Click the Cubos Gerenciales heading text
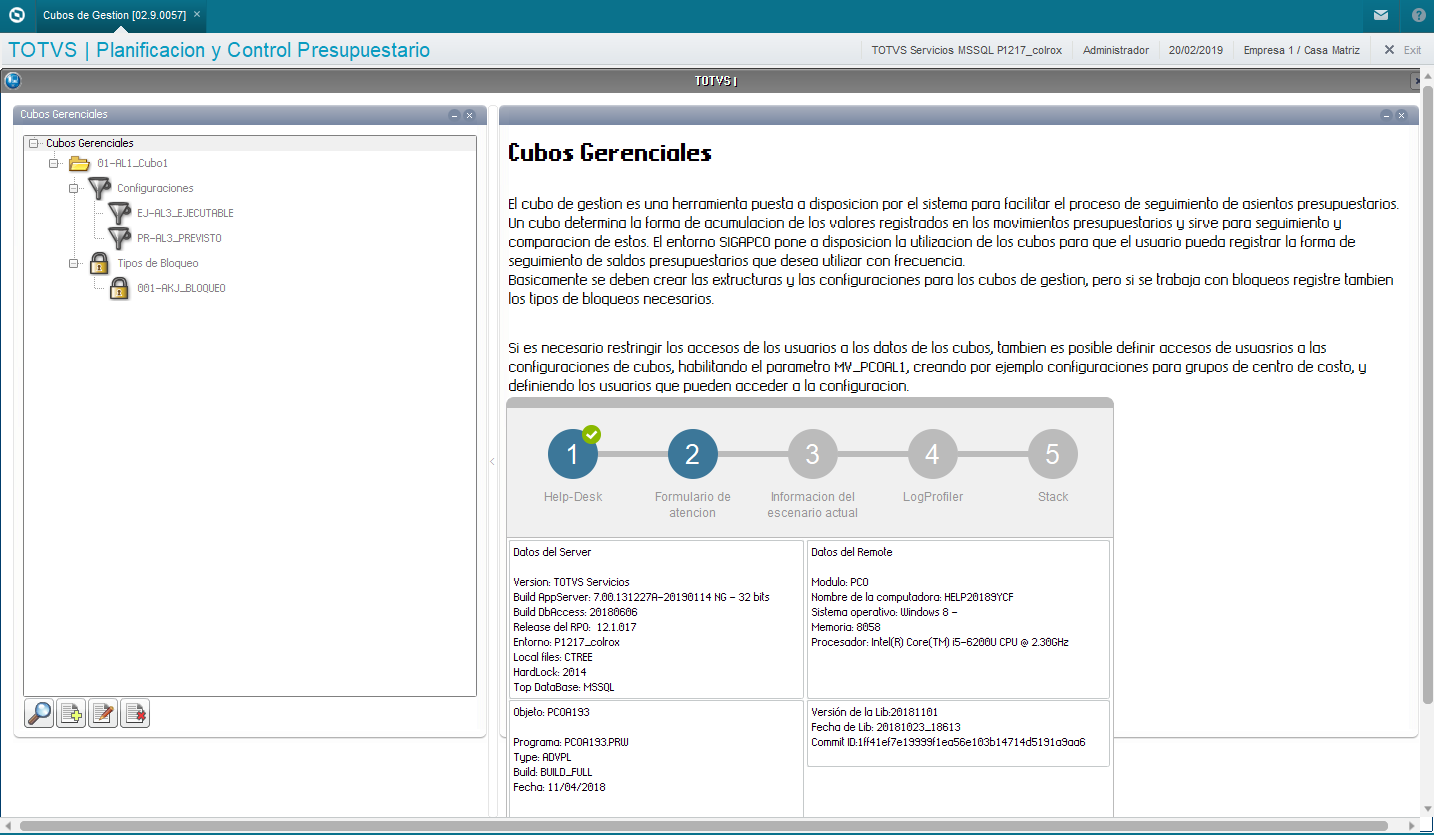This screenshot has height=835, width=1434. (610, 153)
